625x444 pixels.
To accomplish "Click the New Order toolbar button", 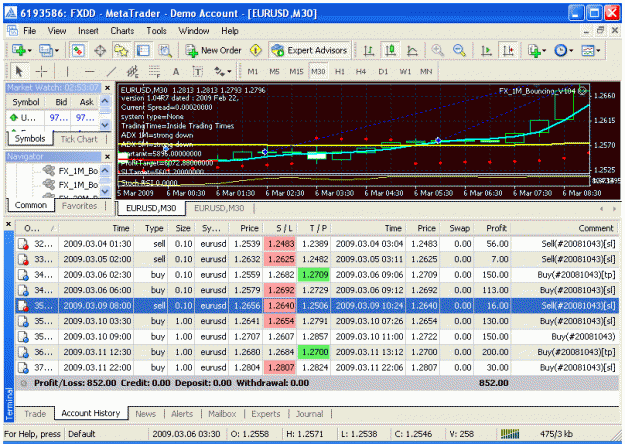I will pyautogui.click(x=214, y=51).
